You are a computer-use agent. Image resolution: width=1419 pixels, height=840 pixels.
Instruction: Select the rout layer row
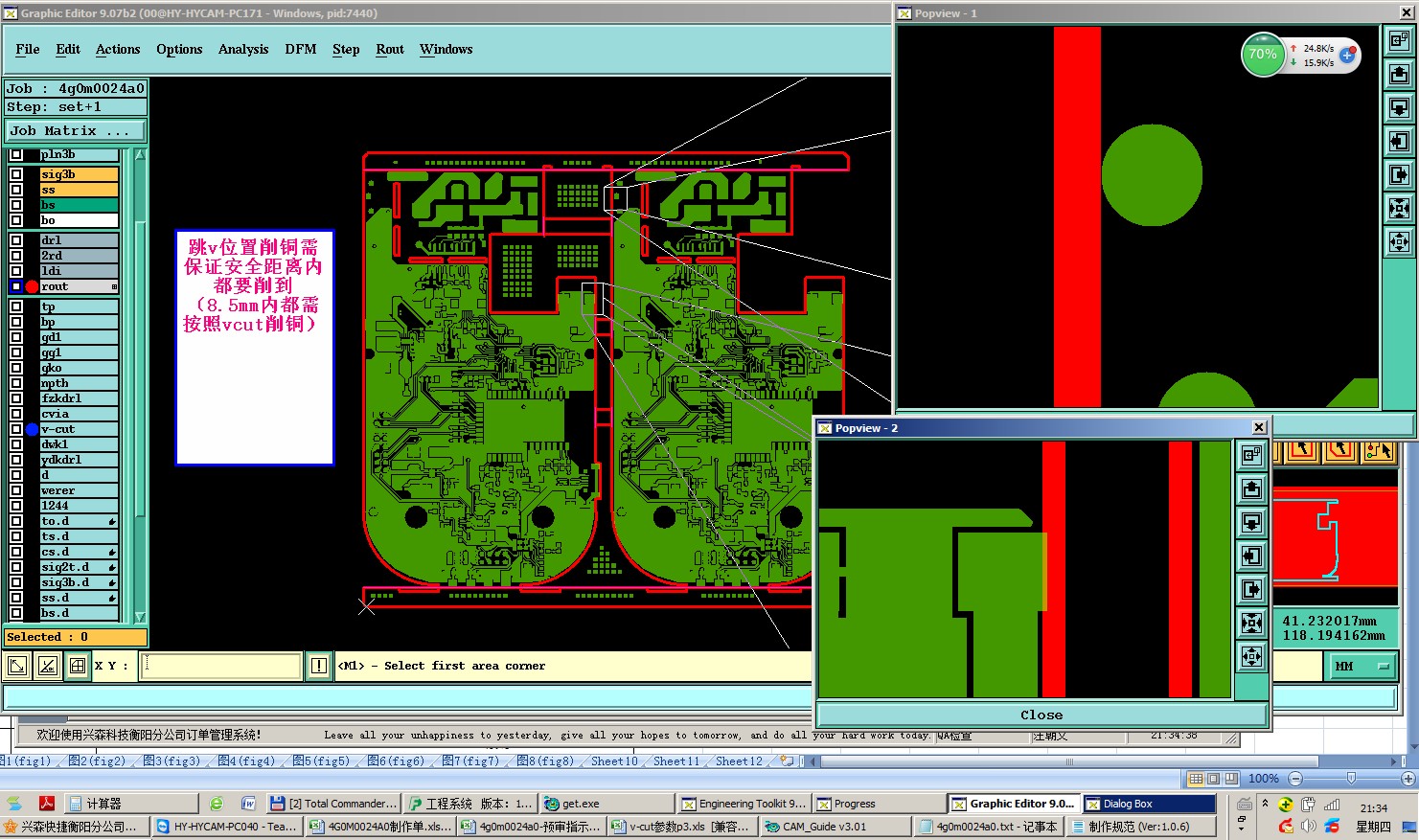coord(80,286)
